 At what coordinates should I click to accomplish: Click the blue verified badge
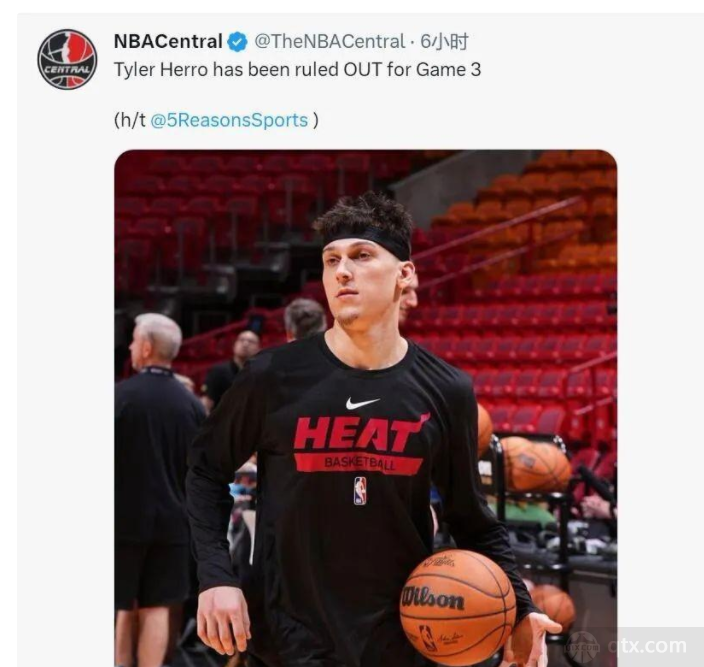click(237, 42)
